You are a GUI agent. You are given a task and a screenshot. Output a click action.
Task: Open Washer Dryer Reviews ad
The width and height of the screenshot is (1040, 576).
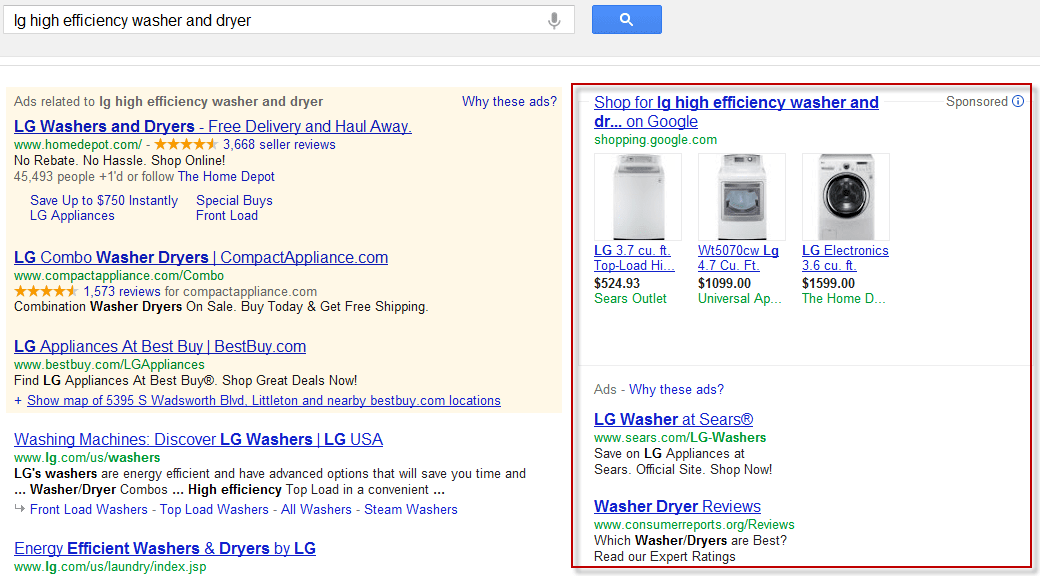[x=677, y=506]
